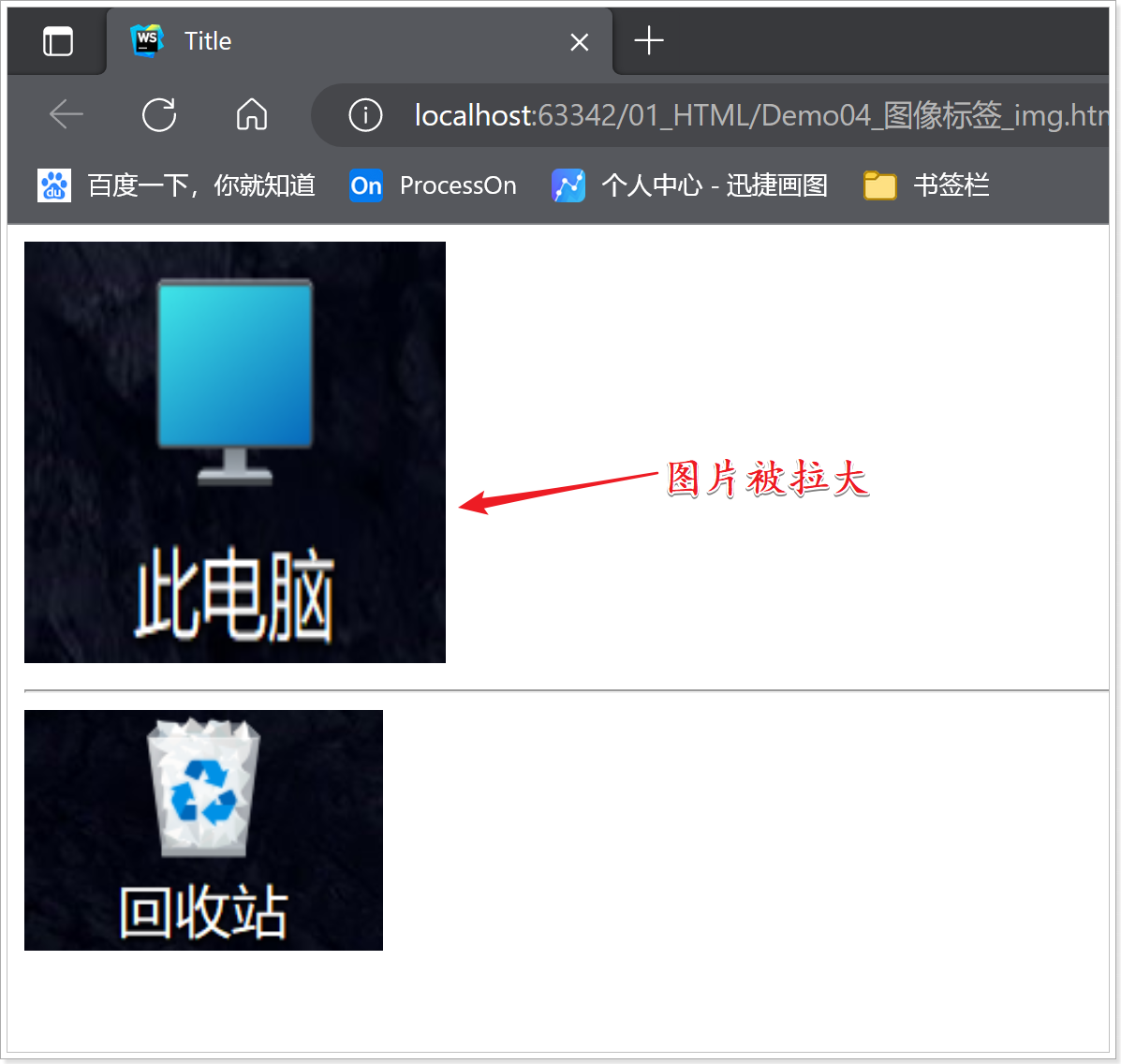Open the 个人中心 - 迅捷画图 bookmark
The height and width of the screenshot is (1064, 1121).
tap(690, 185)
